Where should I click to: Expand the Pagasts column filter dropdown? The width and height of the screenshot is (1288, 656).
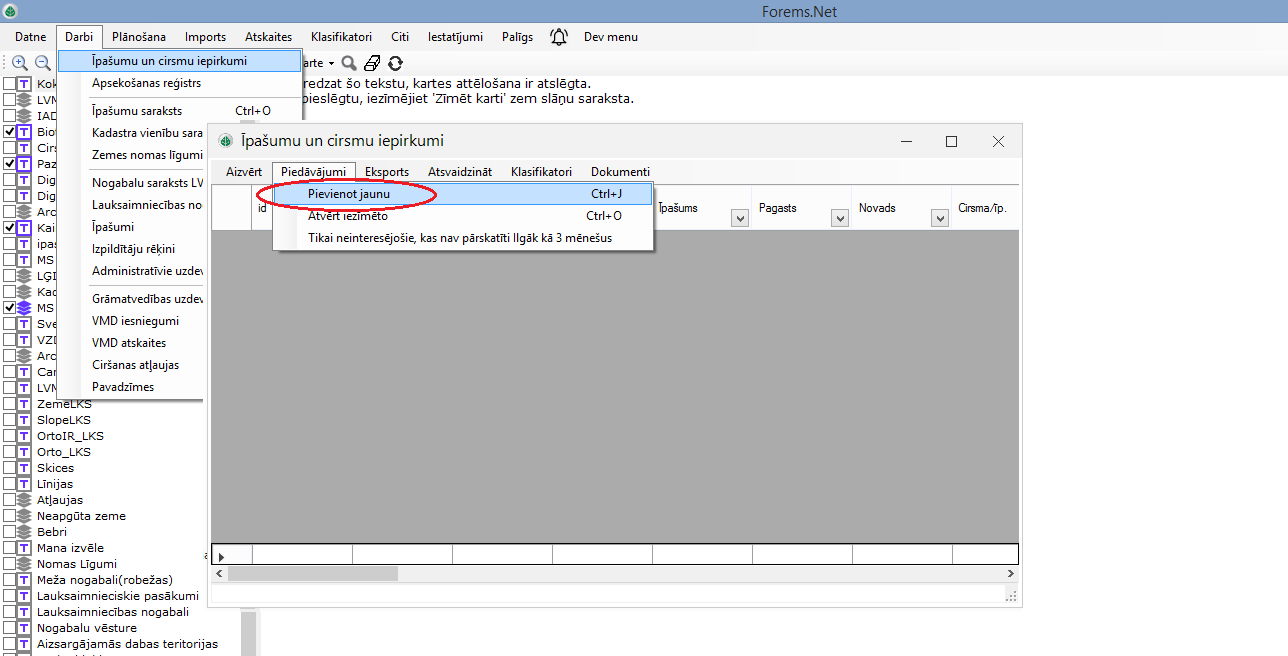pyautogui.click(x=840, y=218)
